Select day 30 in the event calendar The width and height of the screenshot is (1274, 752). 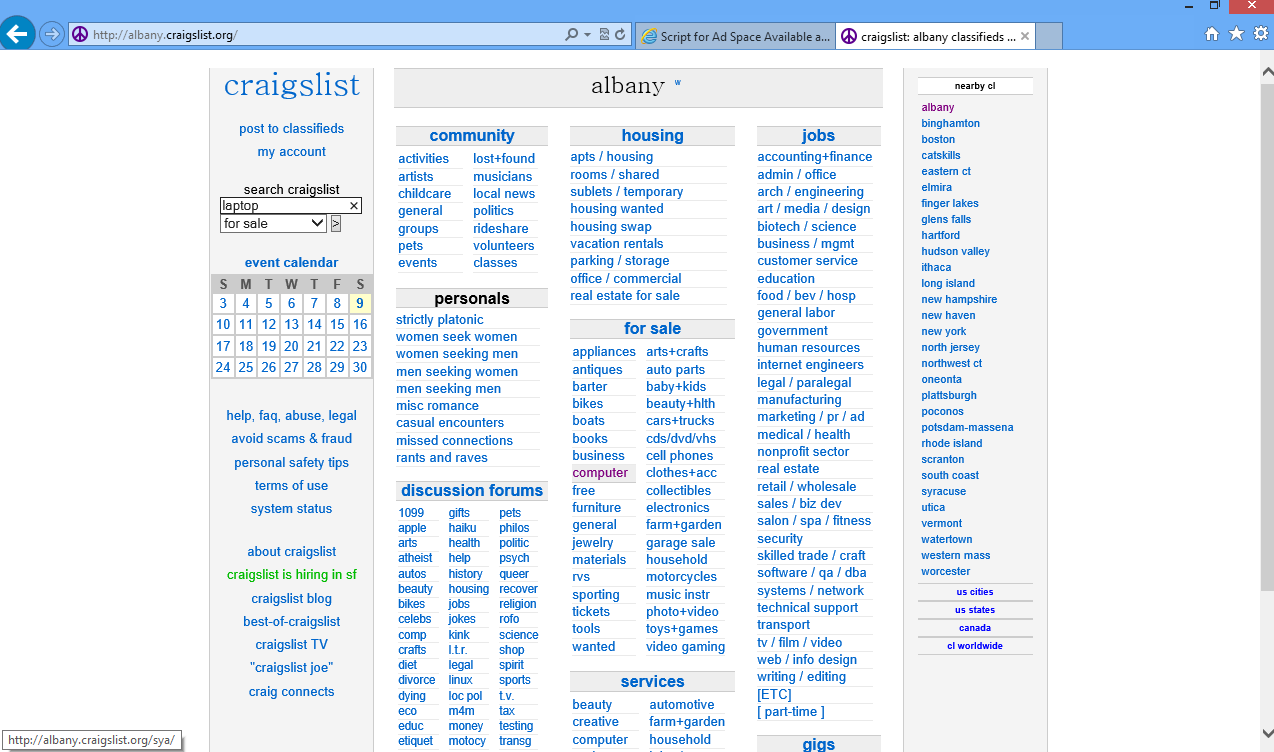coord(360,367)
